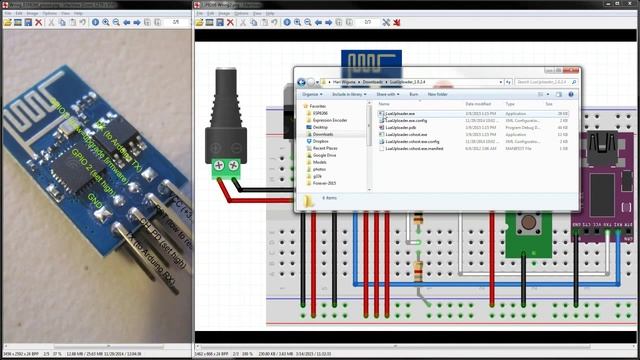Open recent locations arrow beside Forward button

tap(318, 82)
